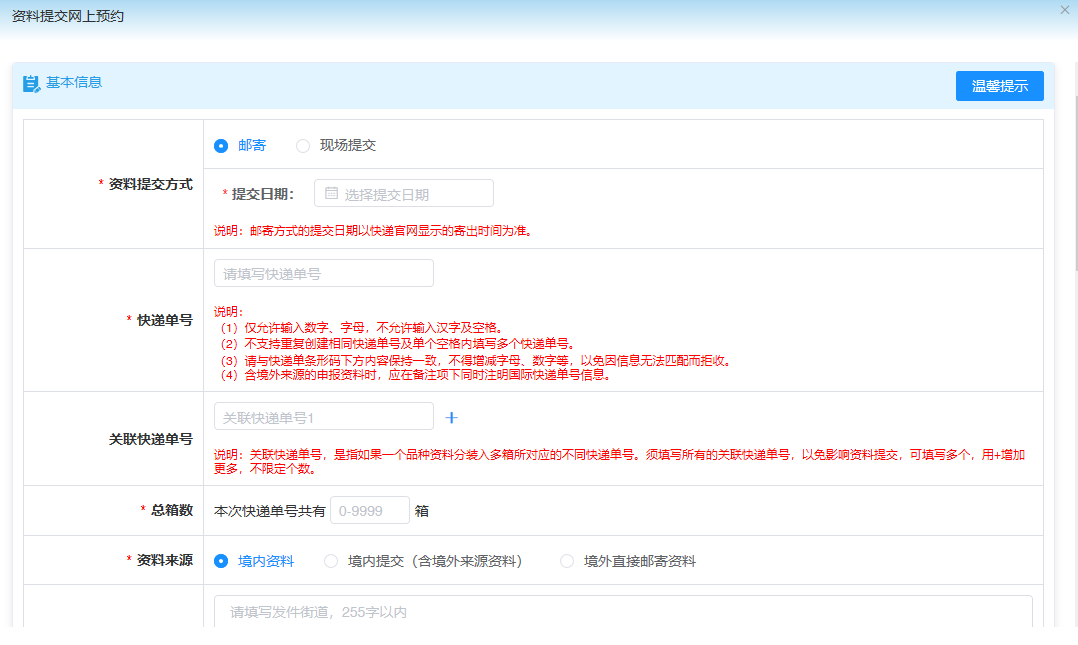Image resolution: width=1078 pixels, height=645 pixels.
Task: Click the 总箱数 row label
Action: pyautogui.click(x=160, y=510)
